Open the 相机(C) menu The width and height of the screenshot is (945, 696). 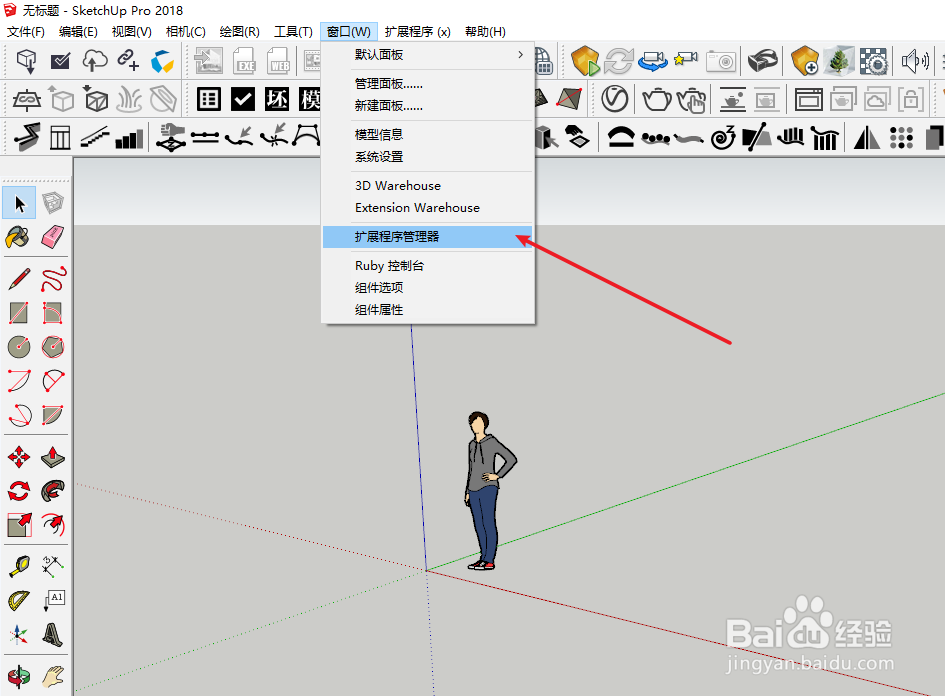coord(186,32)
